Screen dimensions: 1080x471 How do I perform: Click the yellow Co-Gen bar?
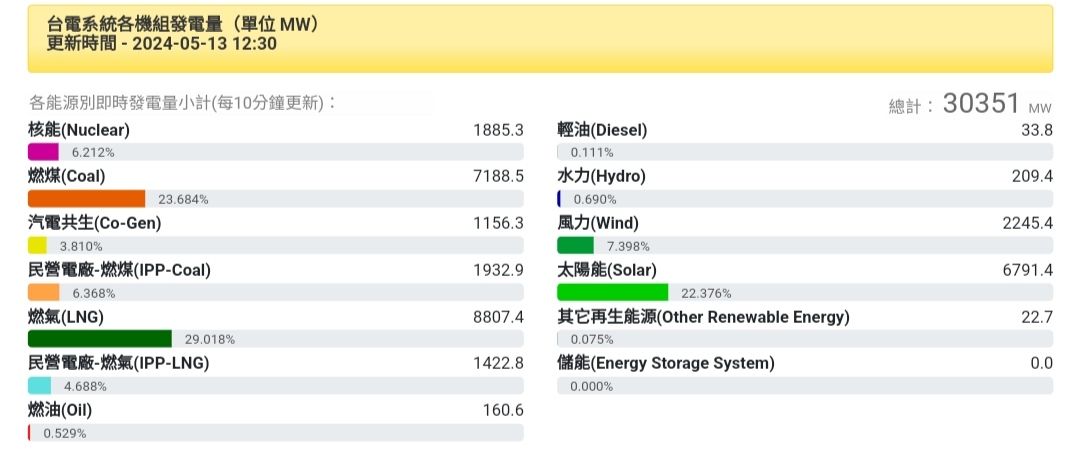click(37, 245)
